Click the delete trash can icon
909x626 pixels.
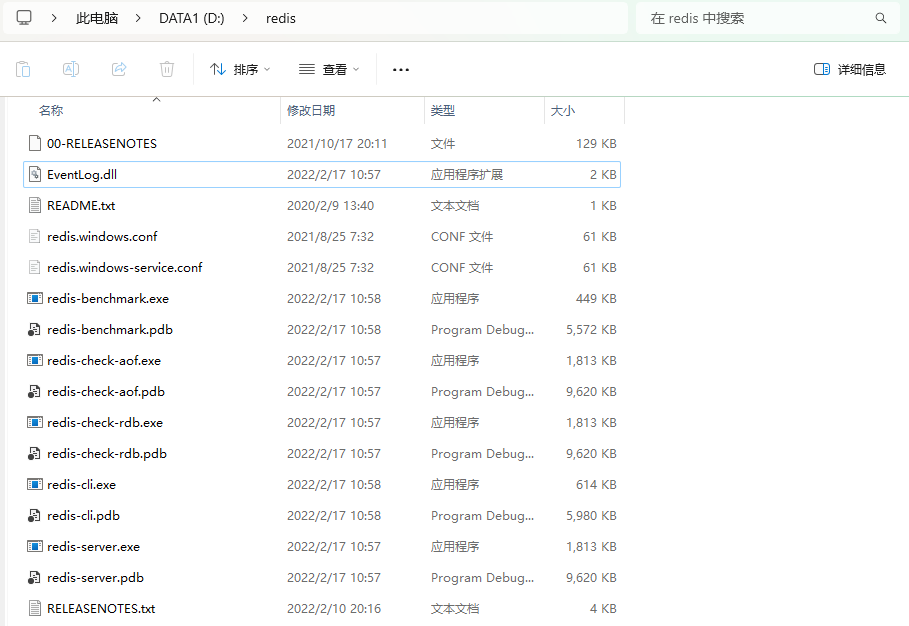167,70
